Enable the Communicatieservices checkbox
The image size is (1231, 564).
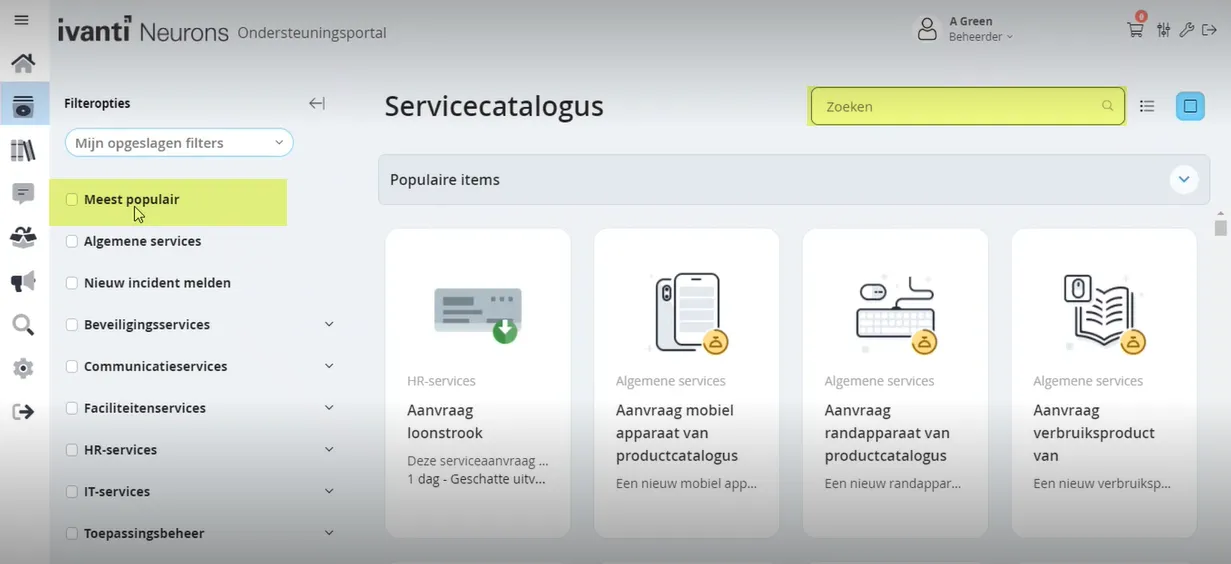point(72,367)
